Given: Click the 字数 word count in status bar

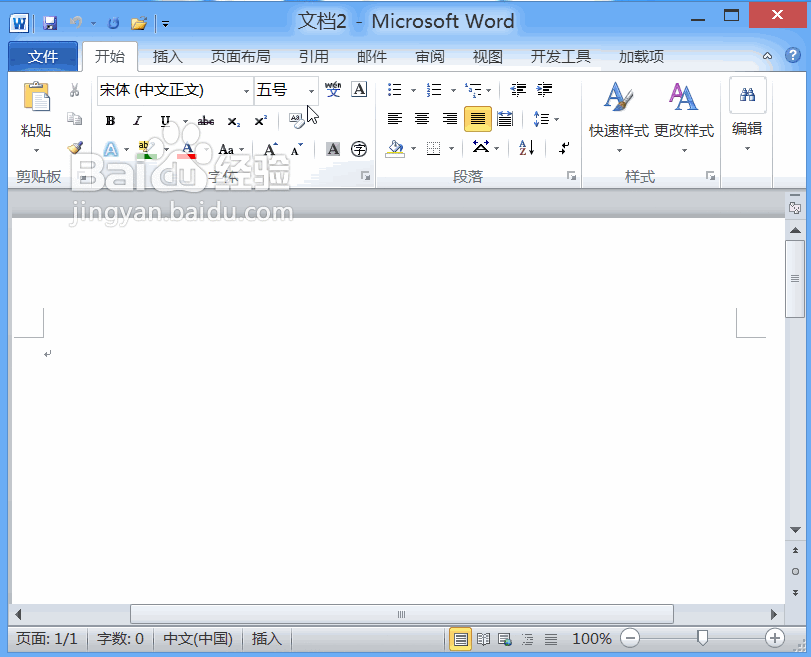Looking at the screenshot, I should (120, 638).
